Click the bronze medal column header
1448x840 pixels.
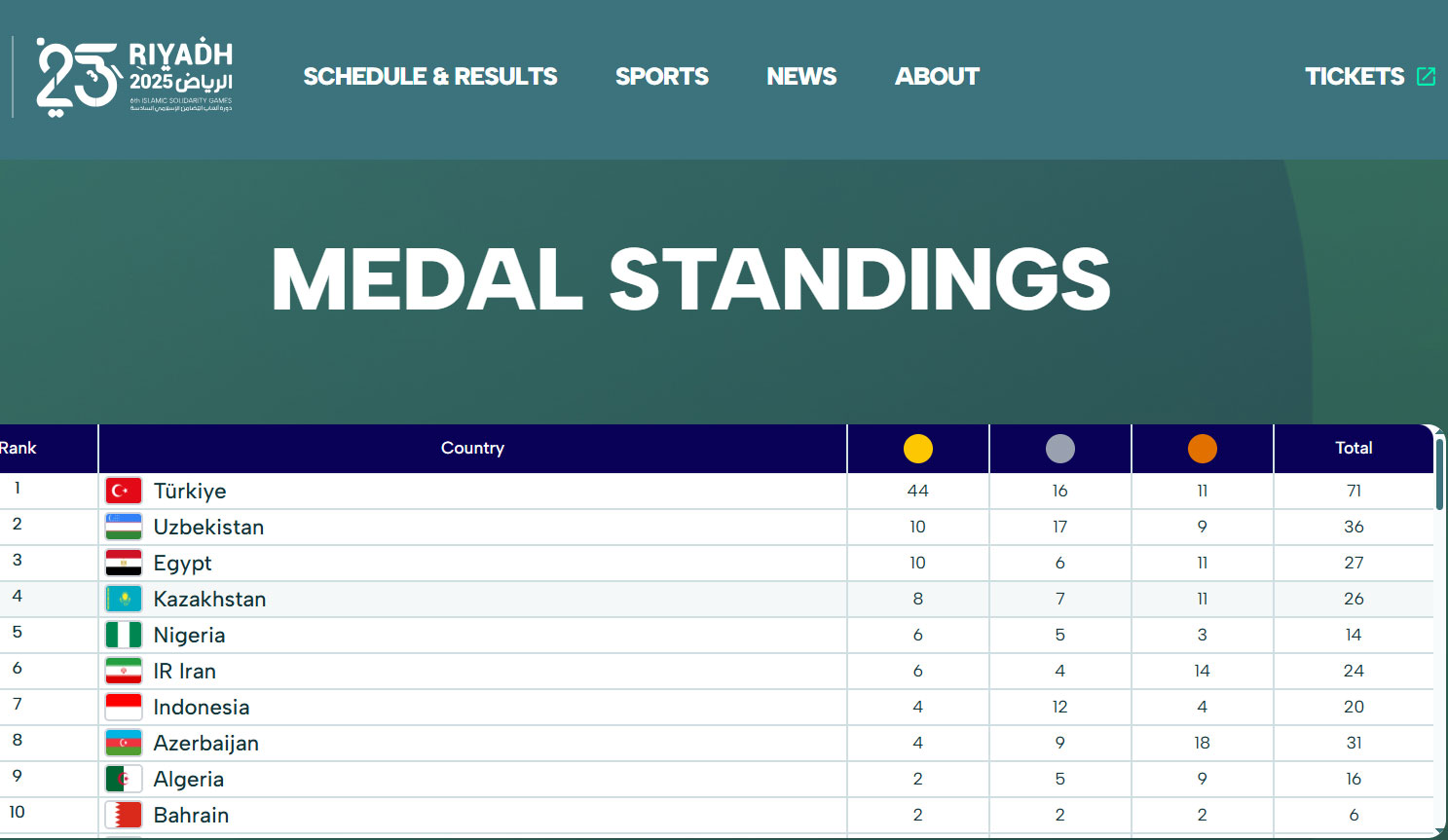tap(1202, 449)
